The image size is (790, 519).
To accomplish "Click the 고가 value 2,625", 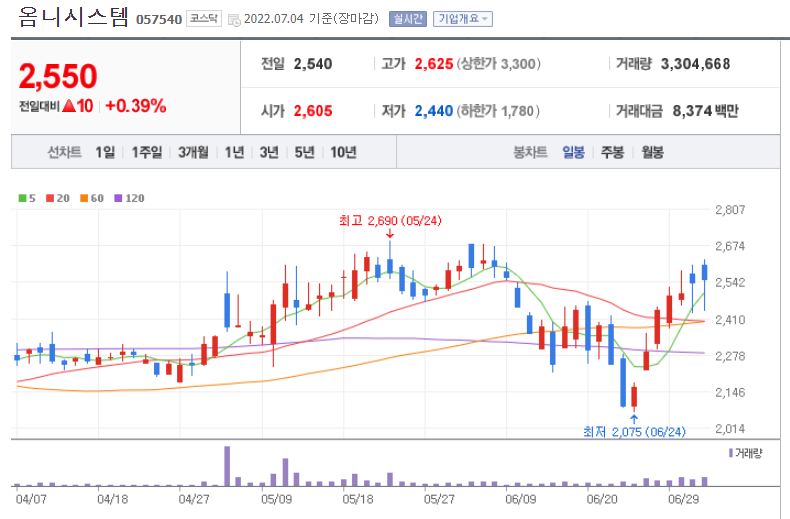I will [x=434, y=64].
